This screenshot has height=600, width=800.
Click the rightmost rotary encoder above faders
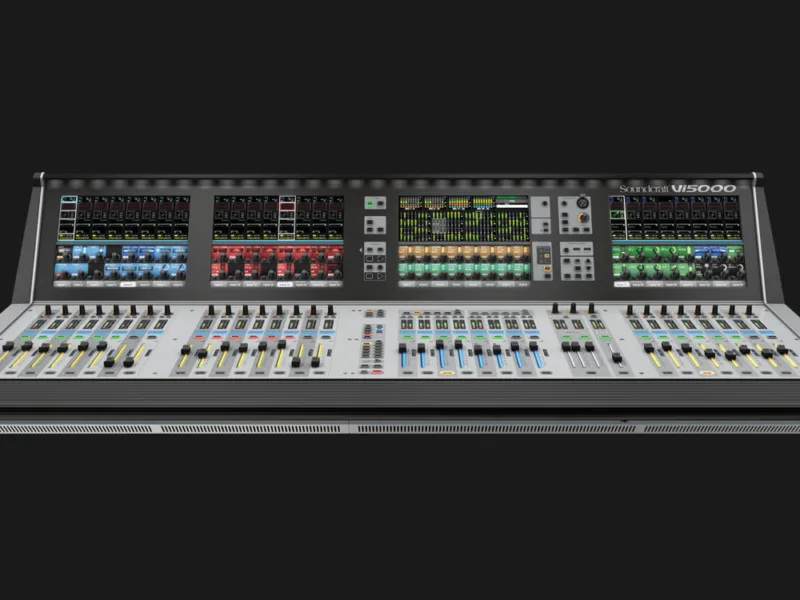[749, 310]
